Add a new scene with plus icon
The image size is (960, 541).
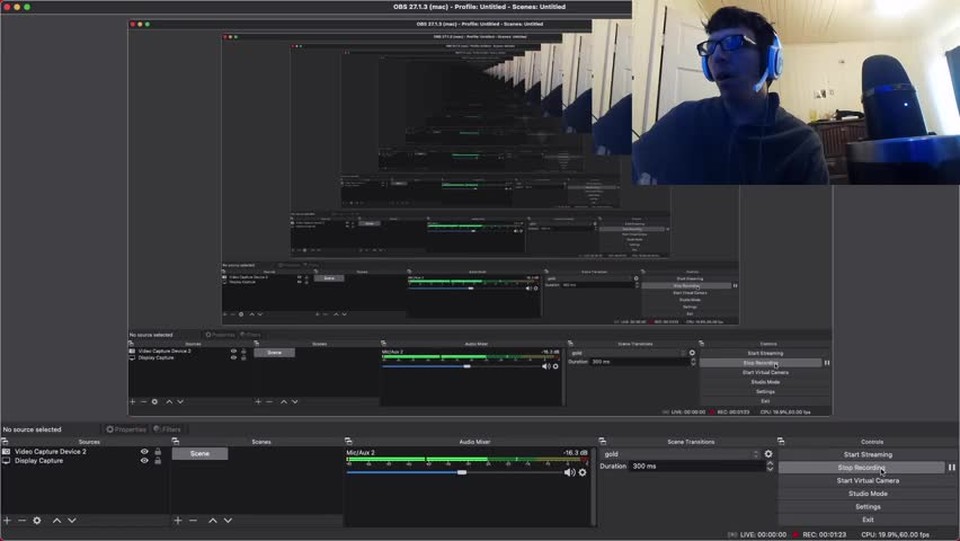pos(178,520)
